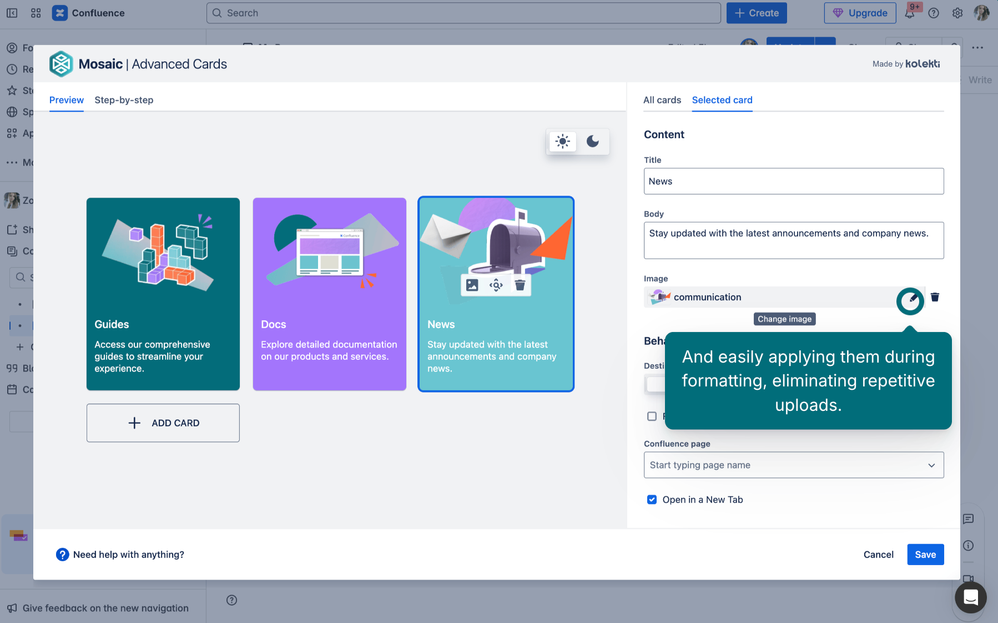Open the All cards tab

coord(662,100)
